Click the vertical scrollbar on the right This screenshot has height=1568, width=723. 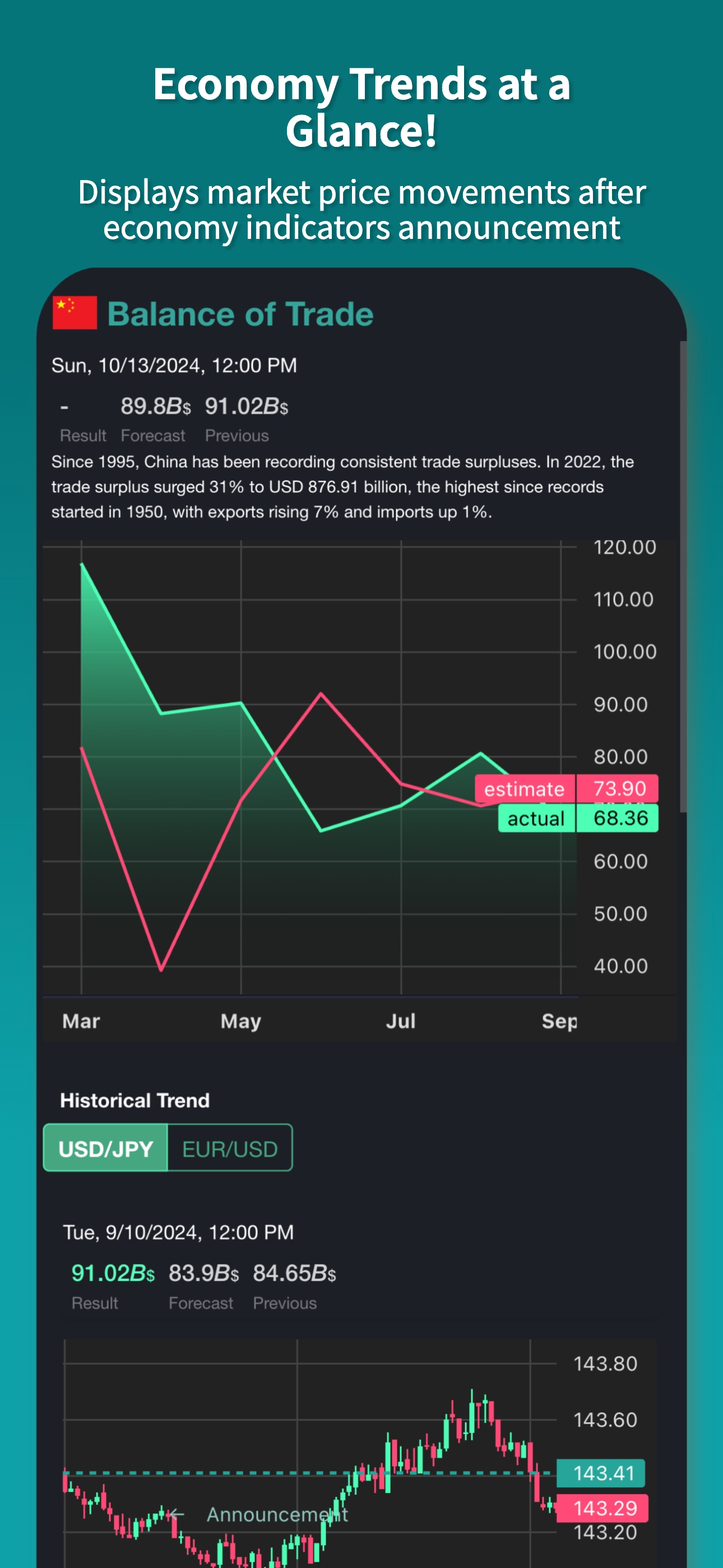coord(683,576)
